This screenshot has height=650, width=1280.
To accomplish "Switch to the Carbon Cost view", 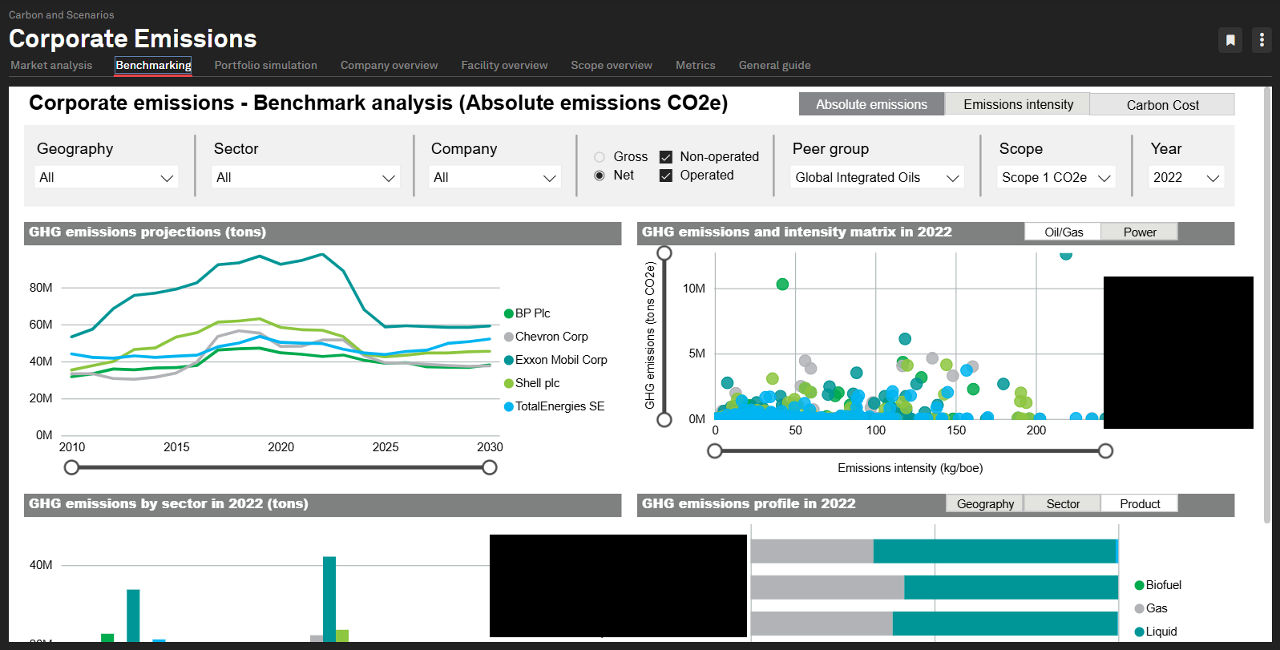I will point(1162,104).
